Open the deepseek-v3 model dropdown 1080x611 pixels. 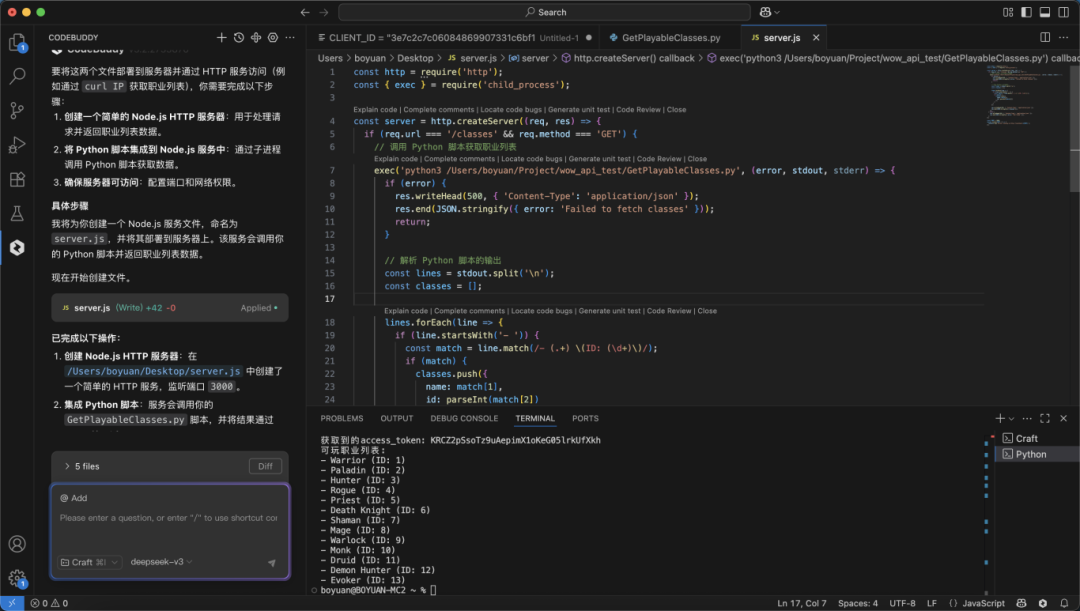click(161, 562)
